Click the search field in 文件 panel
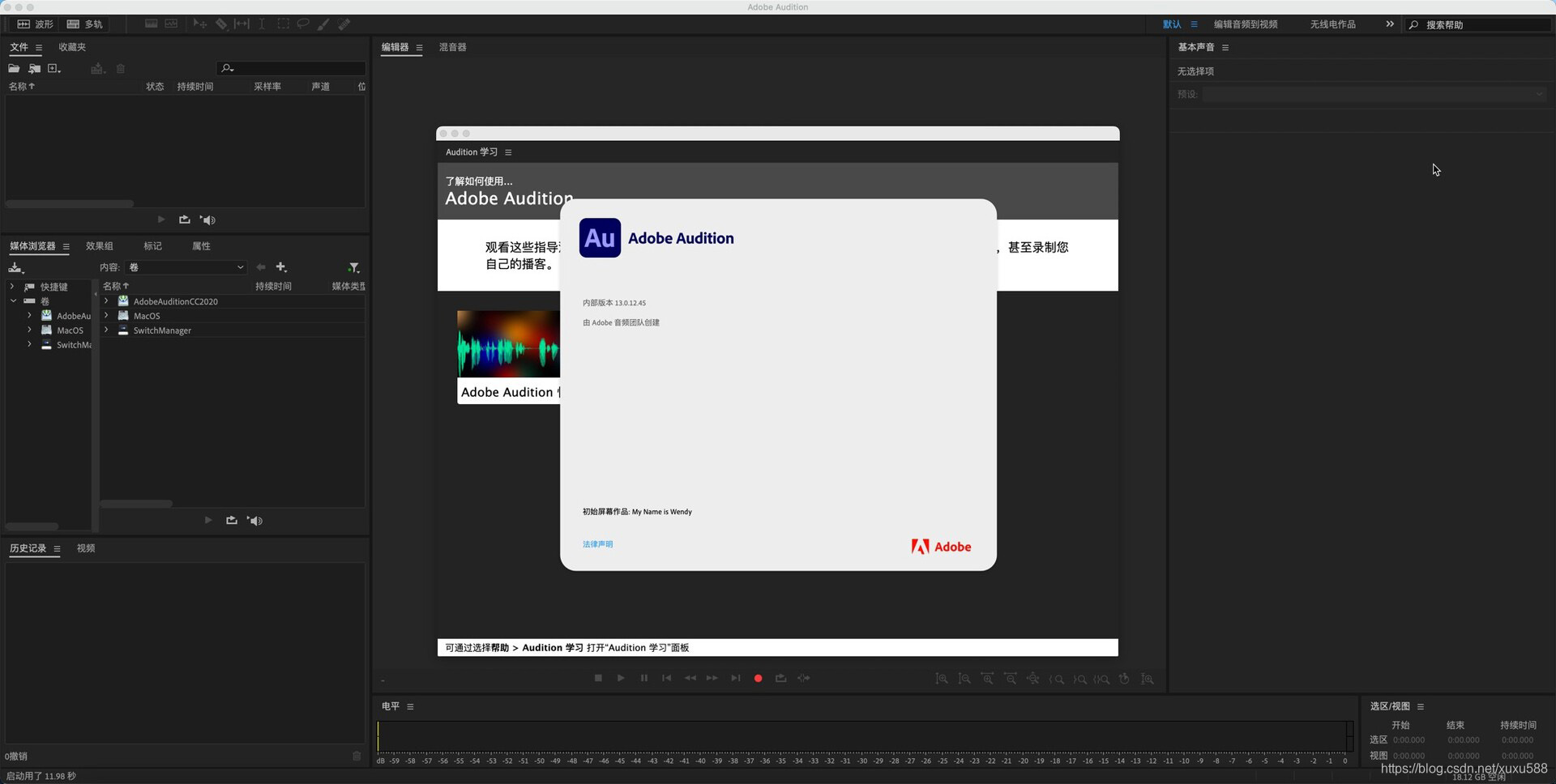 292,68
